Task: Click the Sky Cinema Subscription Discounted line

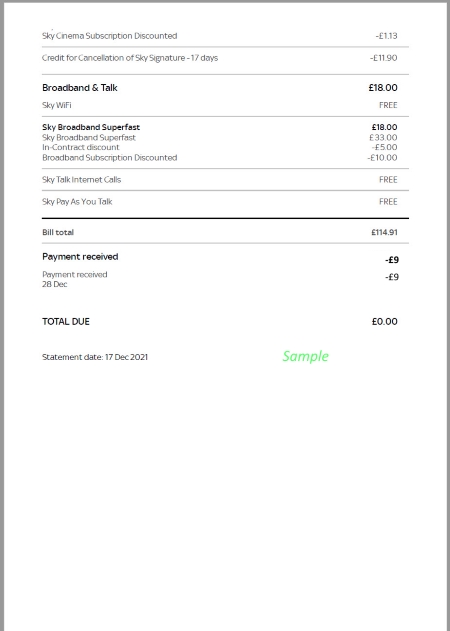Action: (x=109, y=36)
